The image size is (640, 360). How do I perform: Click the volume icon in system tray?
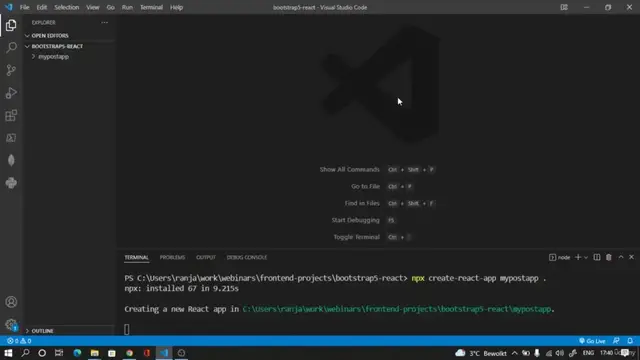[560, 353]
